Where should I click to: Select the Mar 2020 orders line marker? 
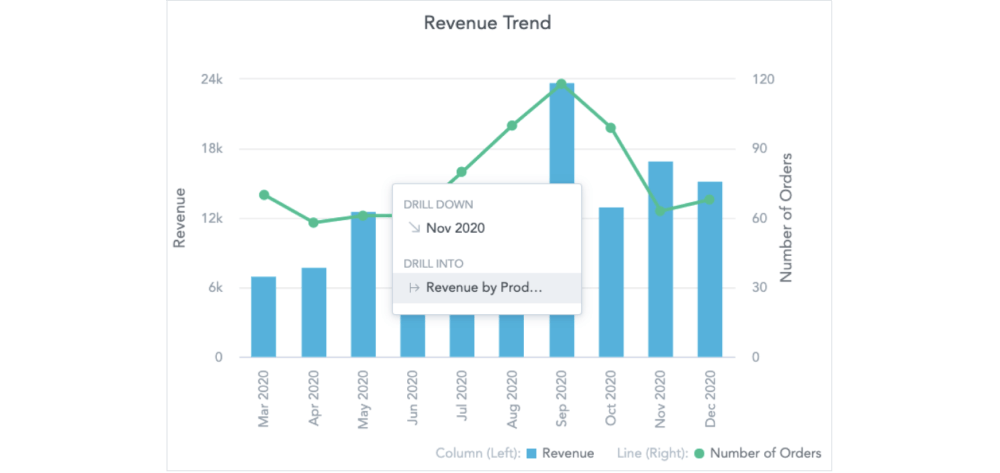(x=264, y=195)
